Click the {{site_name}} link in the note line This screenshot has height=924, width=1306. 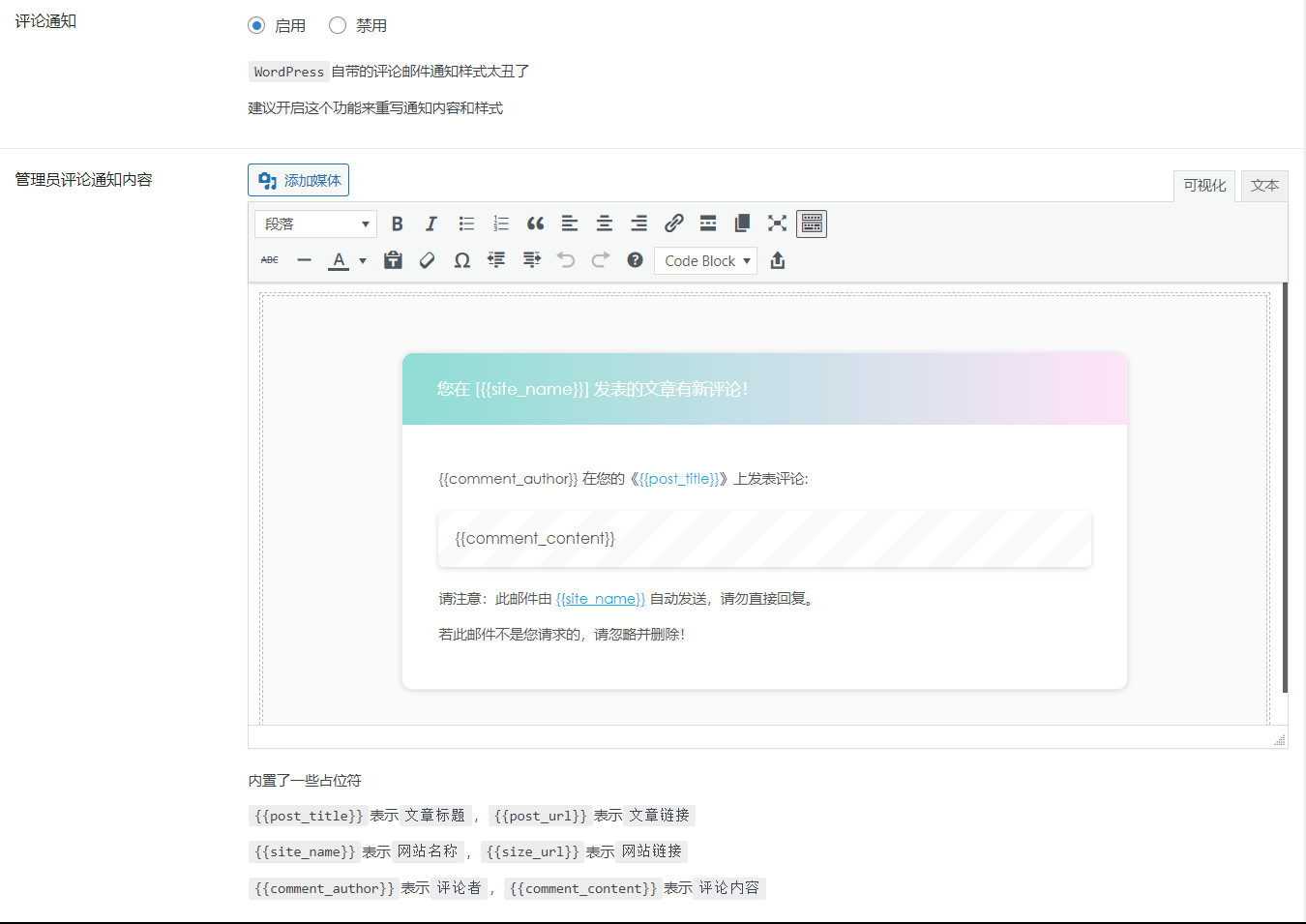coord(601,599)
